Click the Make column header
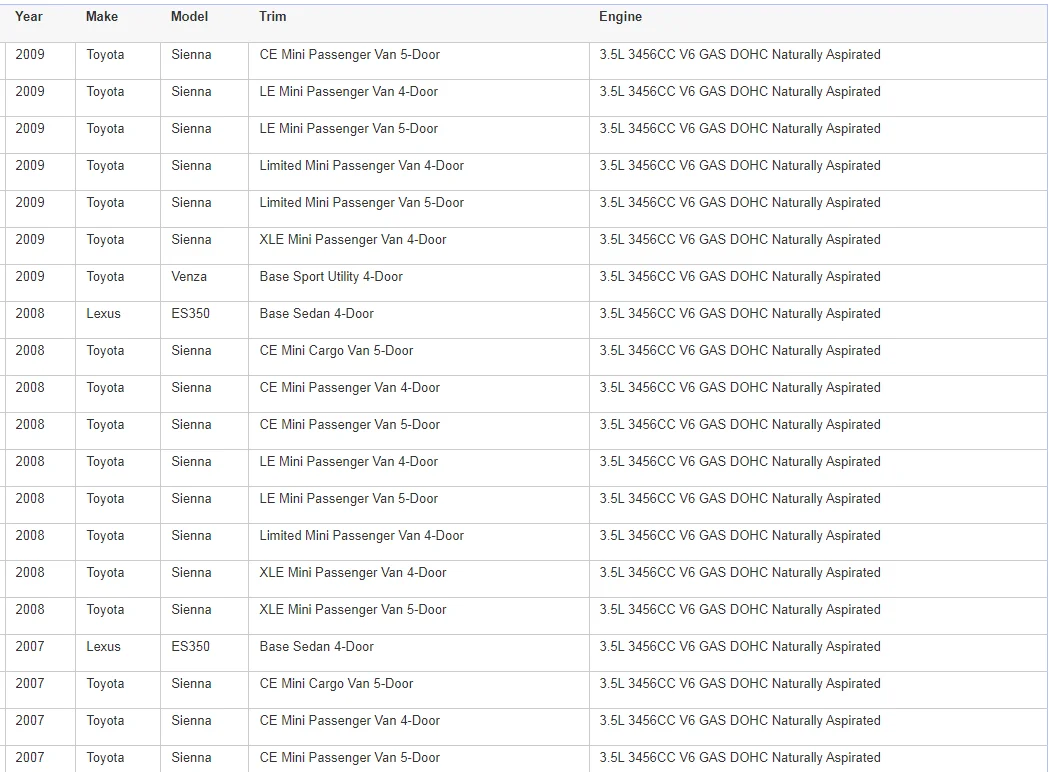The width and height of the screenshot is (1050, 772). [102, 17]
